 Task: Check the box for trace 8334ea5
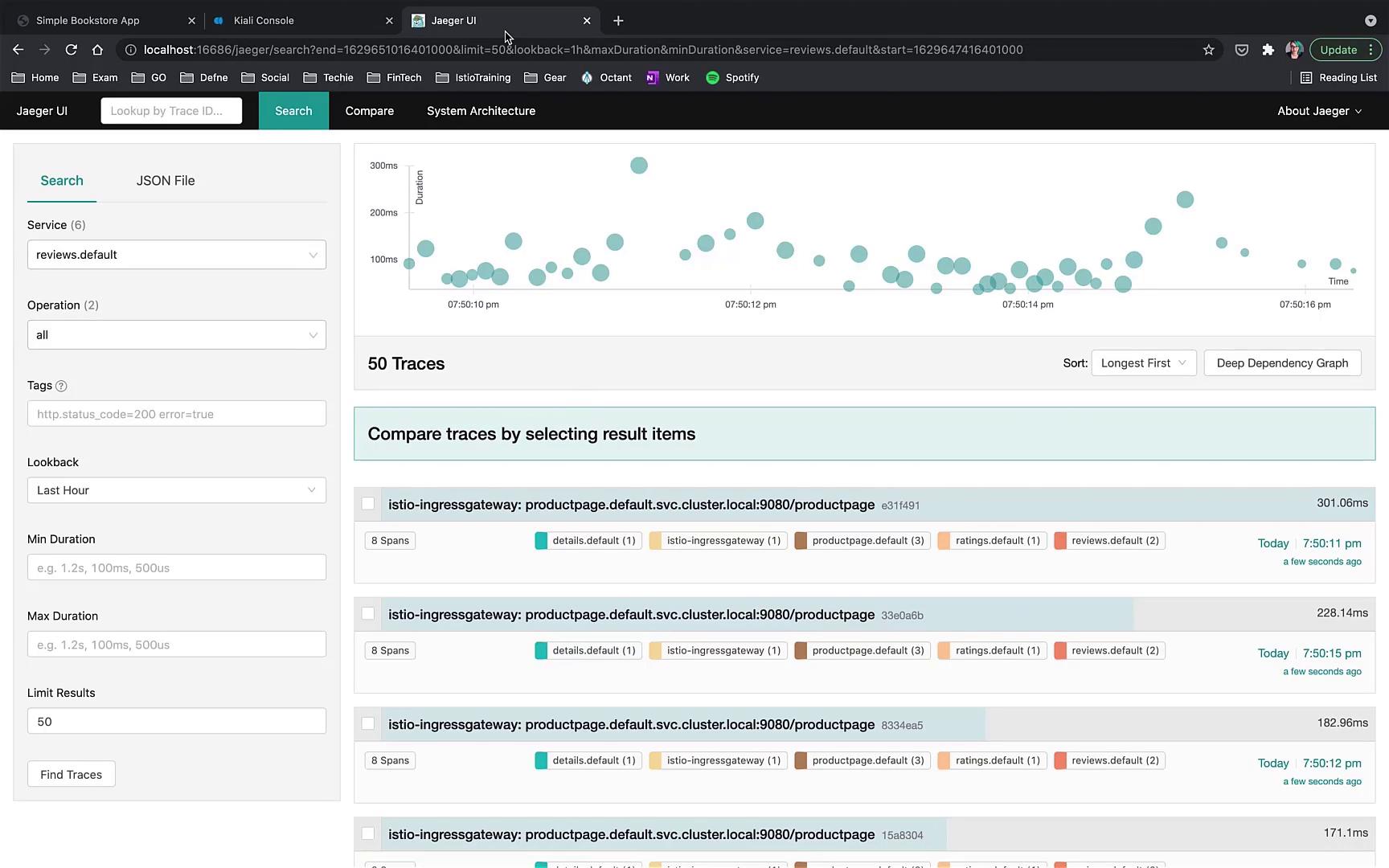point(368,724)
